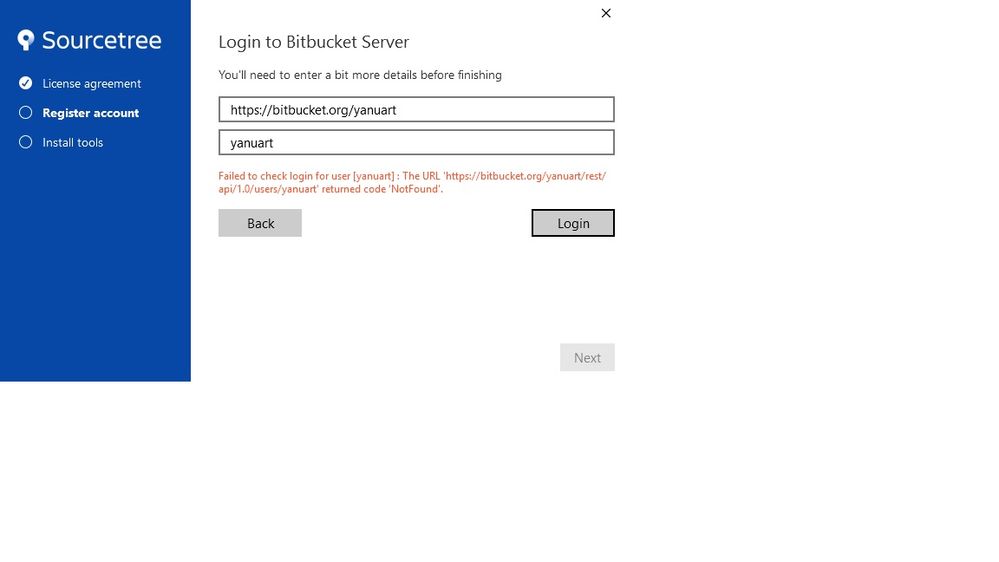
Task: Select the License agreement step
Action: click(92, 83)
